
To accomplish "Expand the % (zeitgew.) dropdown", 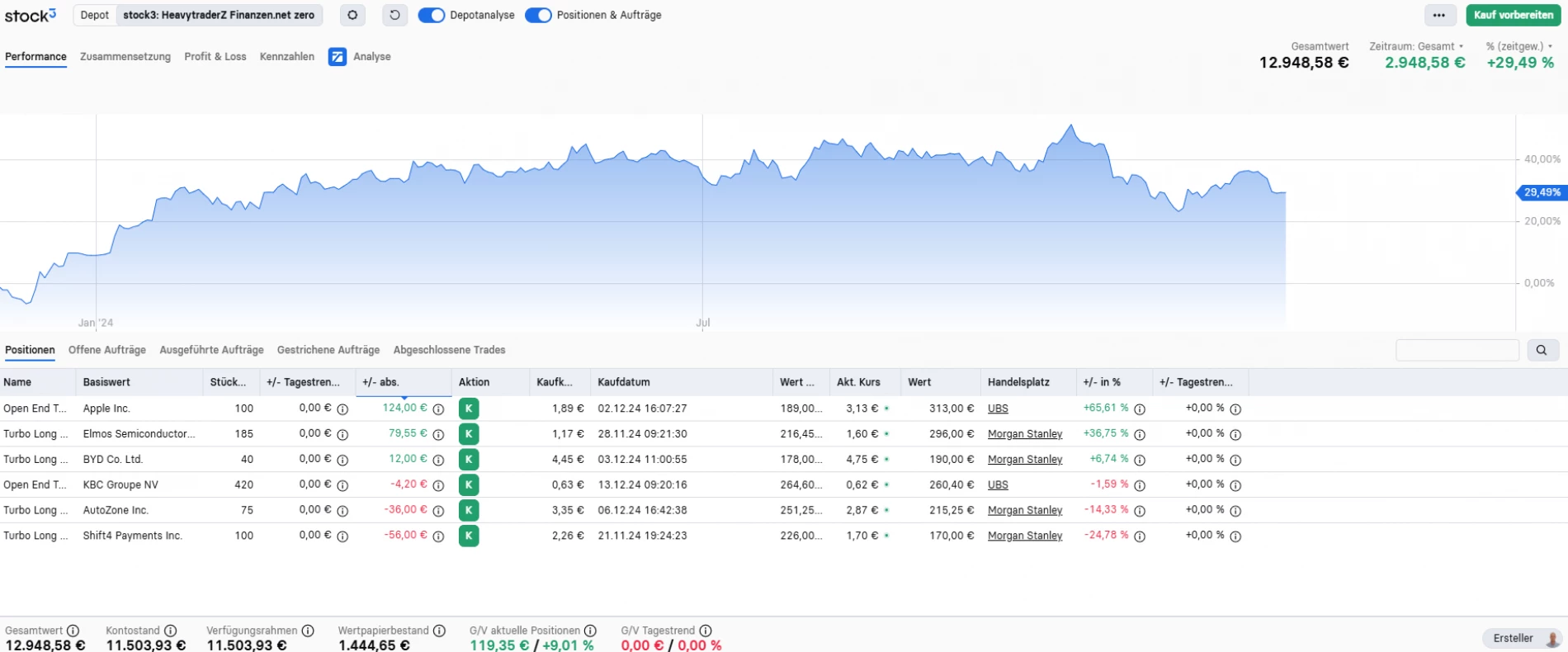I will pyautogui.click(x=1519, y=46).
